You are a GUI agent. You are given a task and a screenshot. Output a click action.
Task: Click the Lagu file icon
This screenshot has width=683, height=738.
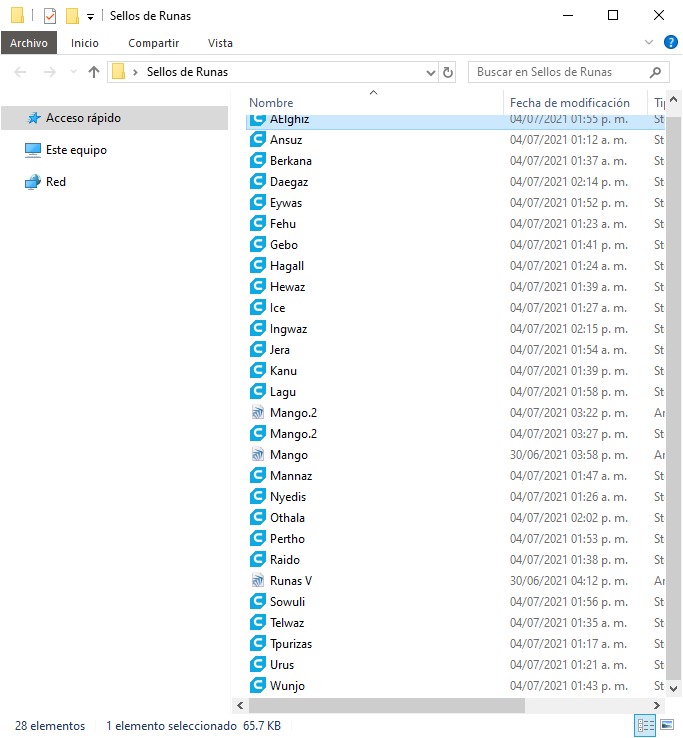[257, 391]
